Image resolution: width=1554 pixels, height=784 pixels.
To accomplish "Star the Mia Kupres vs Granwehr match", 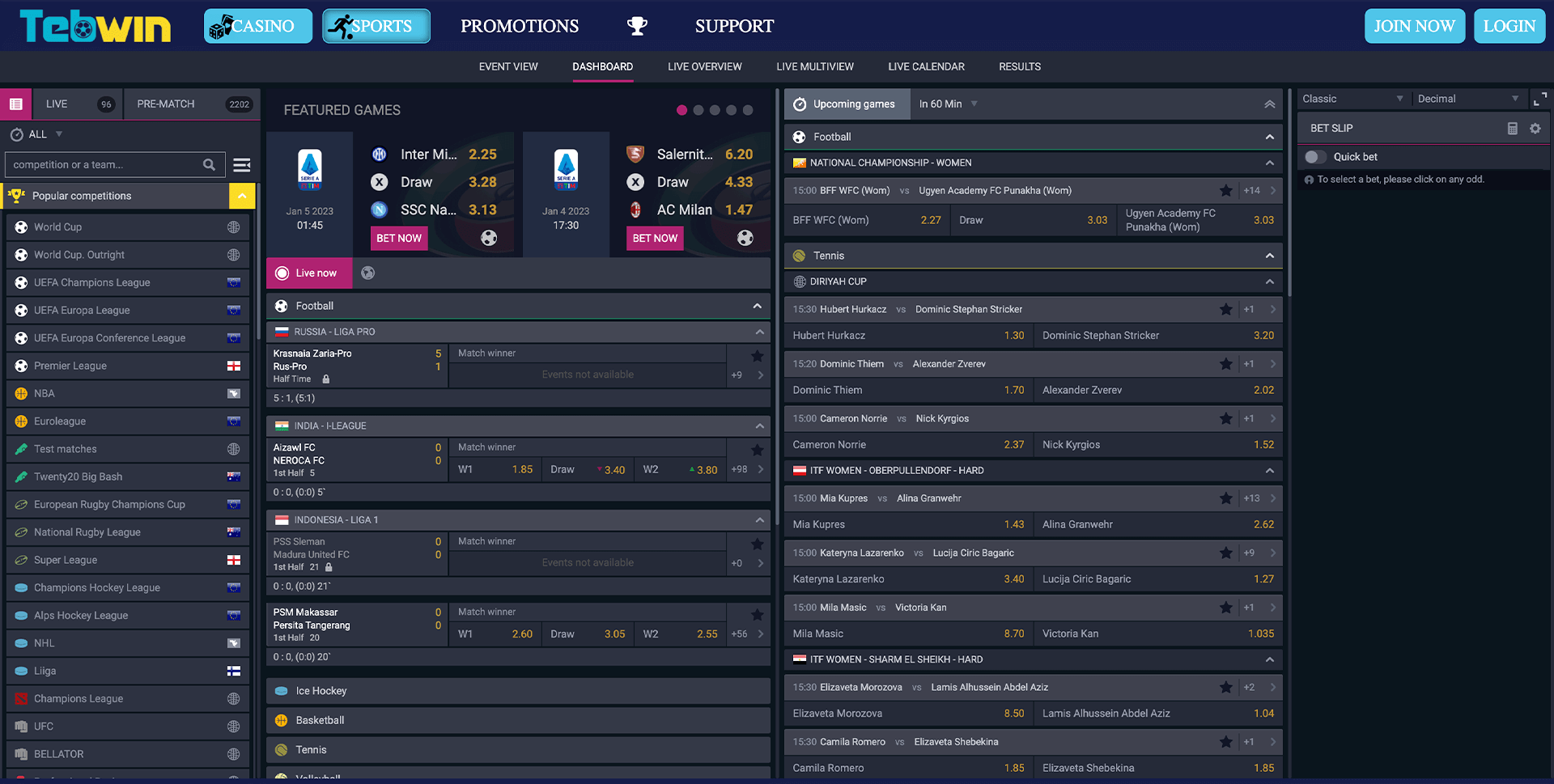I will pos(1225,498).
